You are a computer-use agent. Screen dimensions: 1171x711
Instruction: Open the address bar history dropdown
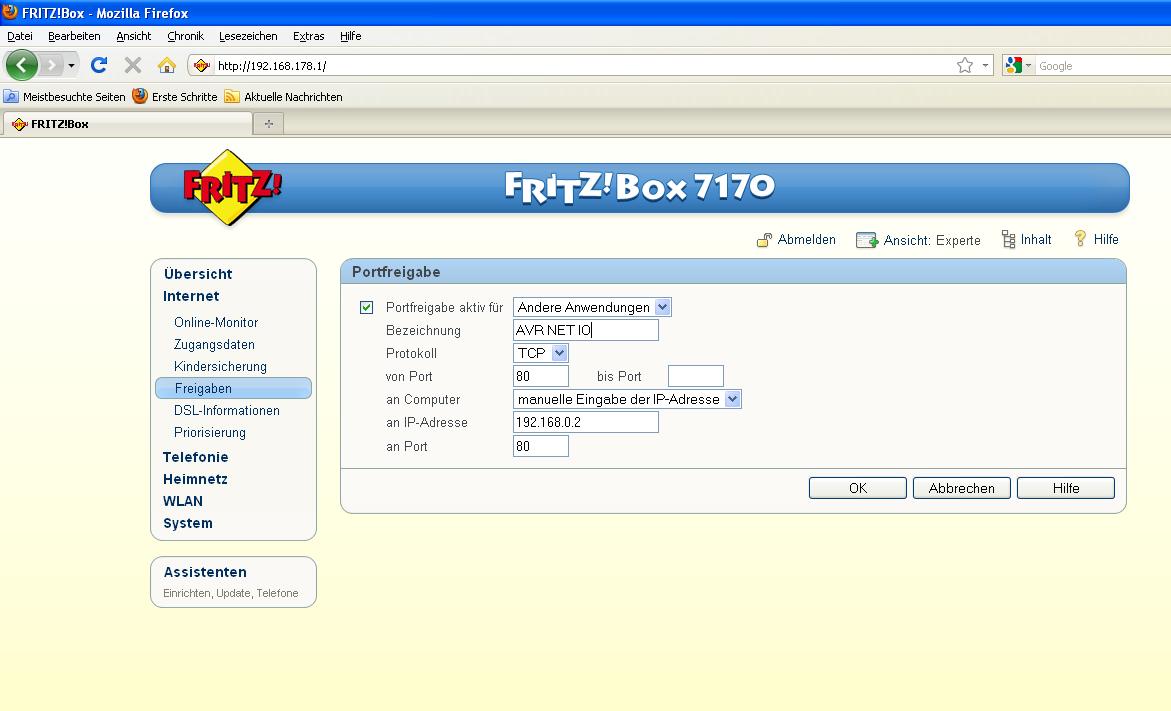click(x=985, y=66)
